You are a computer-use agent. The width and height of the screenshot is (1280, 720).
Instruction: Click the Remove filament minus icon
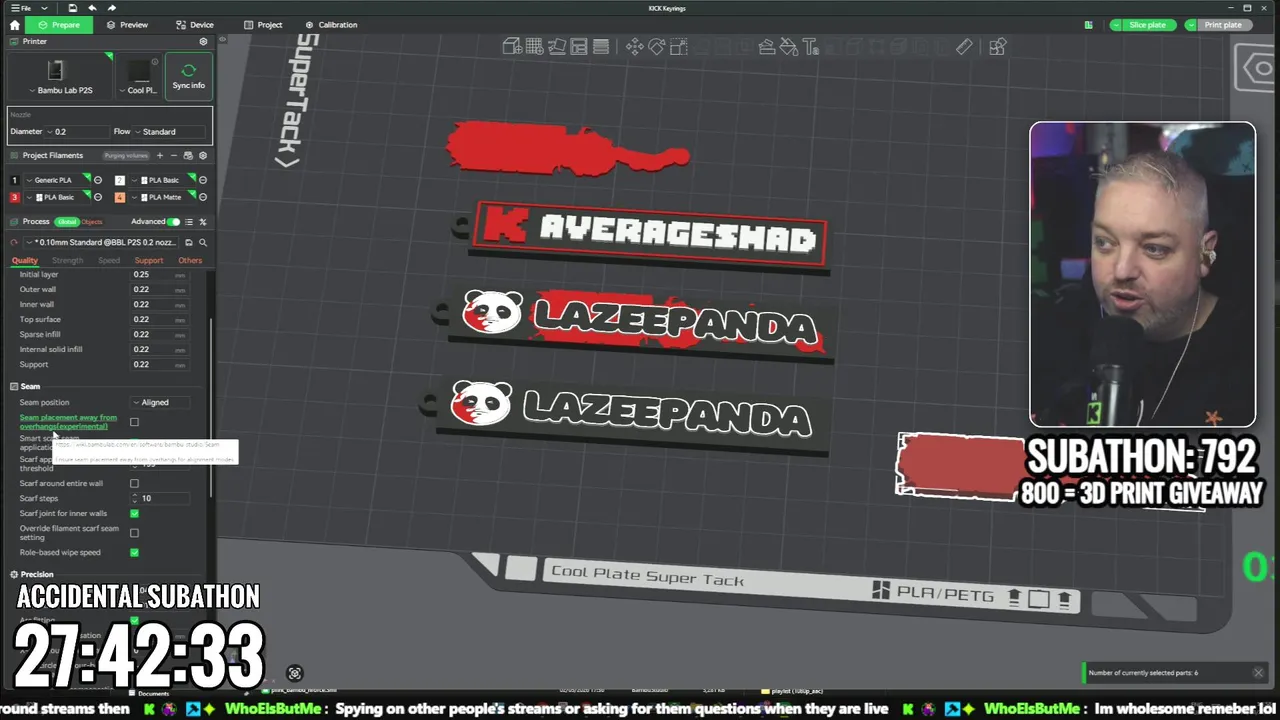click(x=174, y=156)
